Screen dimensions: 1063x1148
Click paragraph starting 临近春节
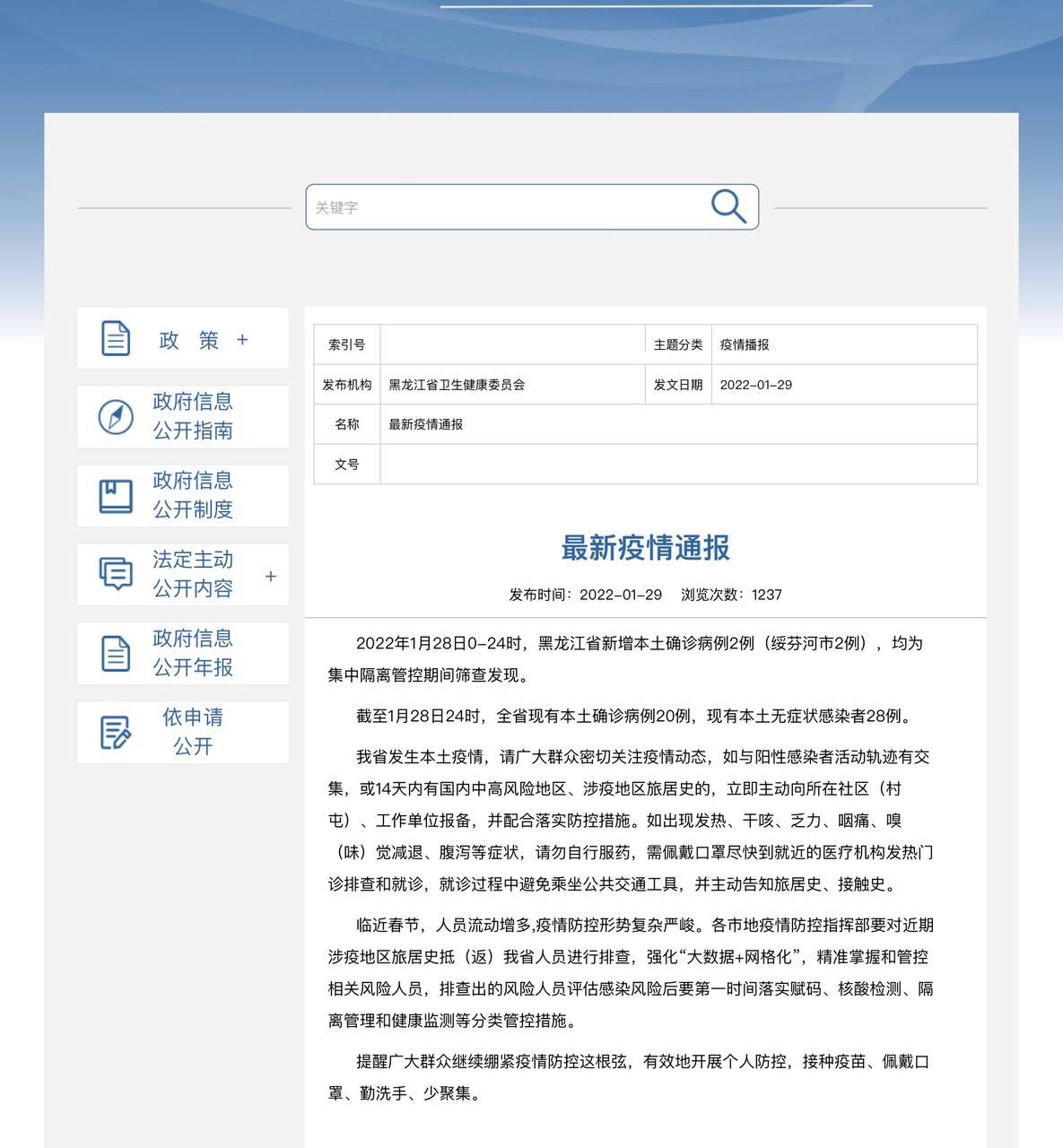click(x=631, y=973)
